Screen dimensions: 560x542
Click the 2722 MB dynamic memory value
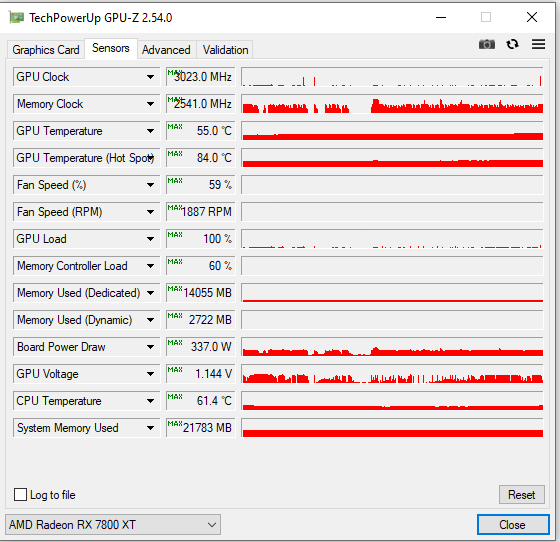[200, 320]
